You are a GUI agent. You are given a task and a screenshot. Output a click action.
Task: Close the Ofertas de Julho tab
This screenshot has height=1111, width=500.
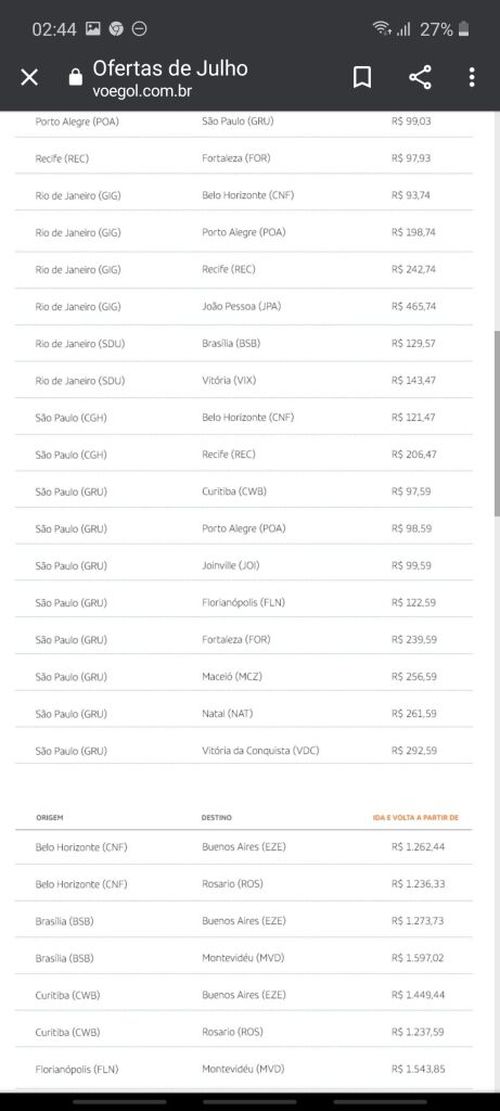pyautogui.click(x=29, y=77)
